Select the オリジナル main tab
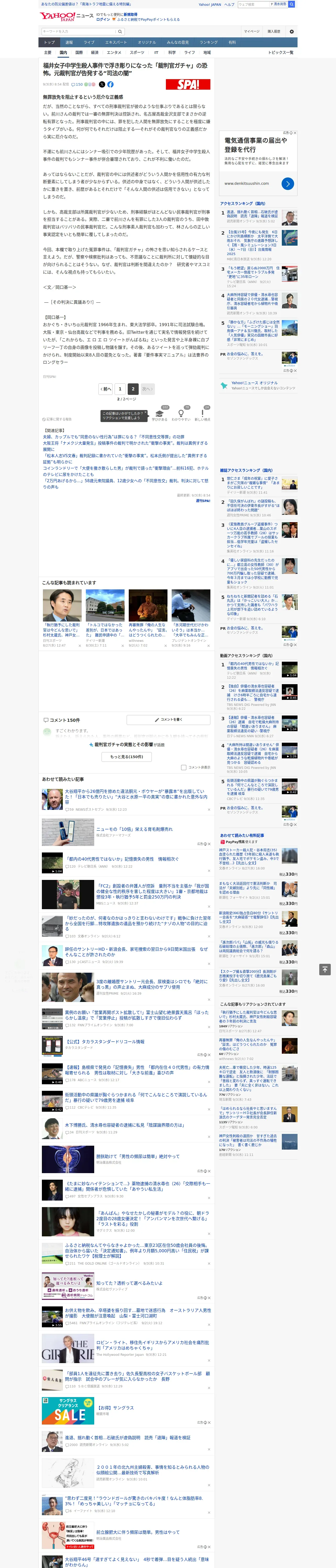Viewport: 336px width, 1568px height. coord(147,43)
